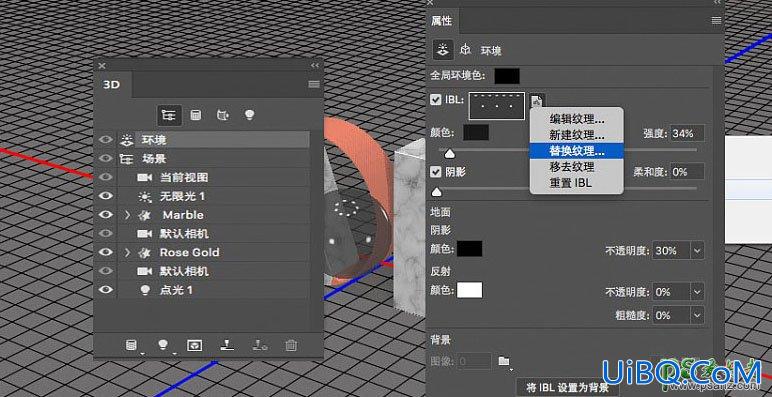Open reflection 不透明度 0% dropdown
This screenshot has width=772, height=397.
[x=697, y=292]
